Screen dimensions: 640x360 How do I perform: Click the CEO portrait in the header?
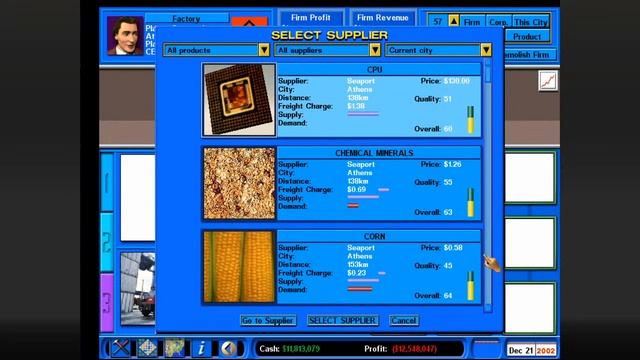(x=125, y=36)
